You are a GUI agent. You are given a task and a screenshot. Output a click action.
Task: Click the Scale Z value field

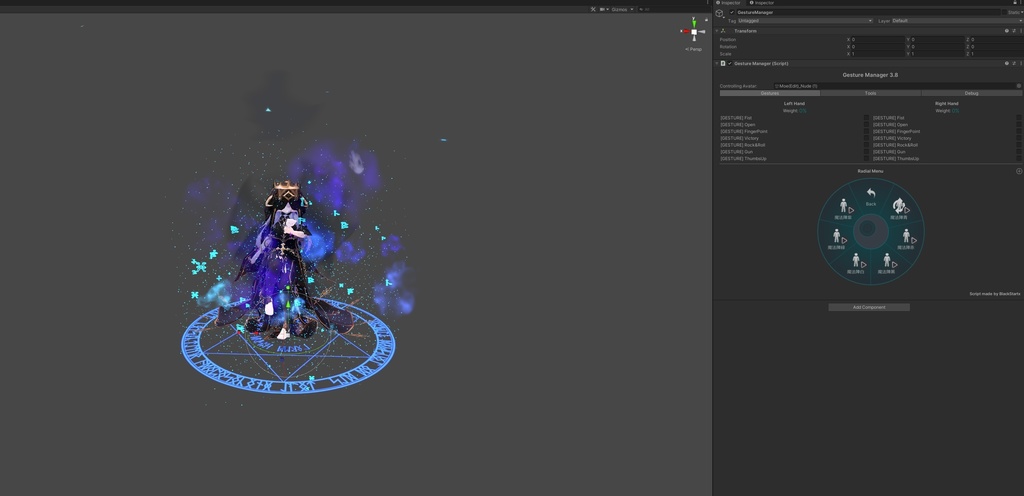coord(997,54)
